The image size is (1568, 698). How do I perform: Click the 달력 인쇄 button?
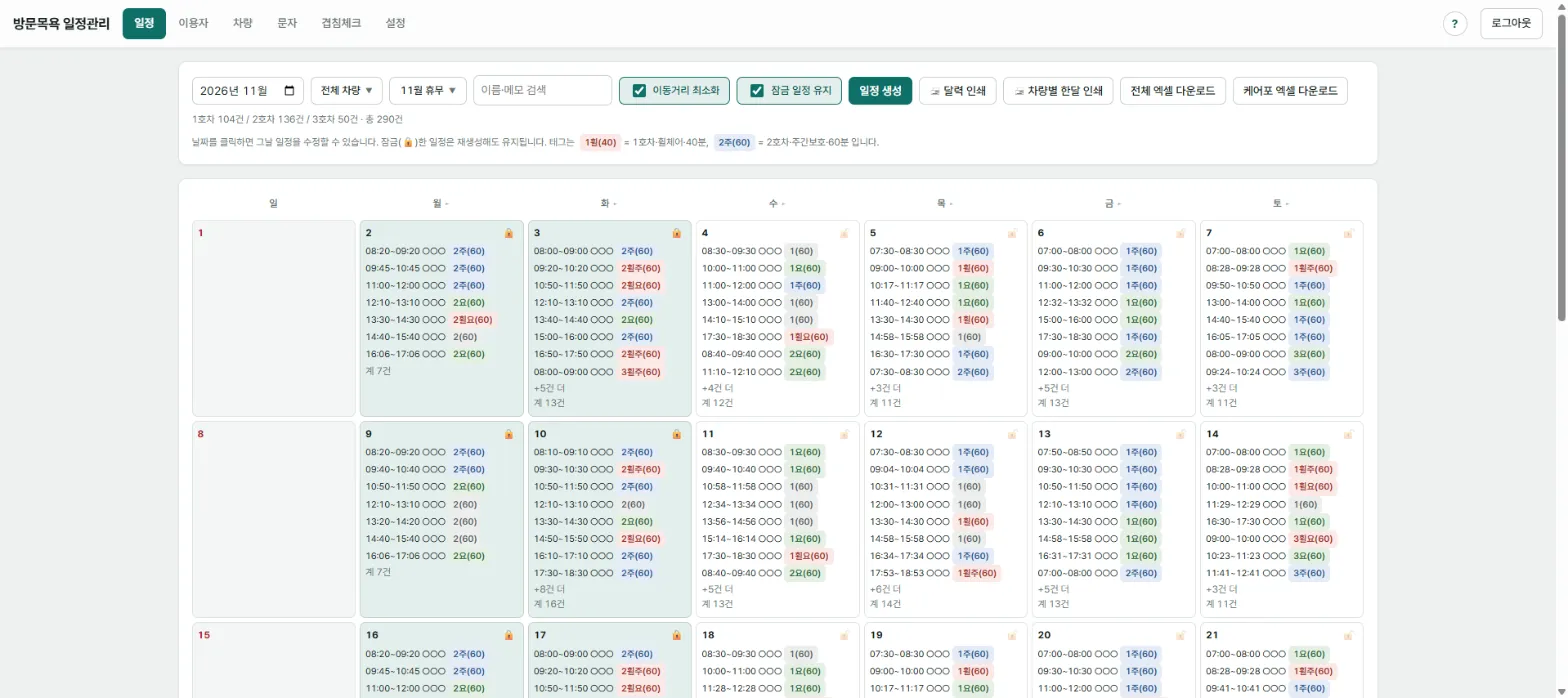pos(957,91)
